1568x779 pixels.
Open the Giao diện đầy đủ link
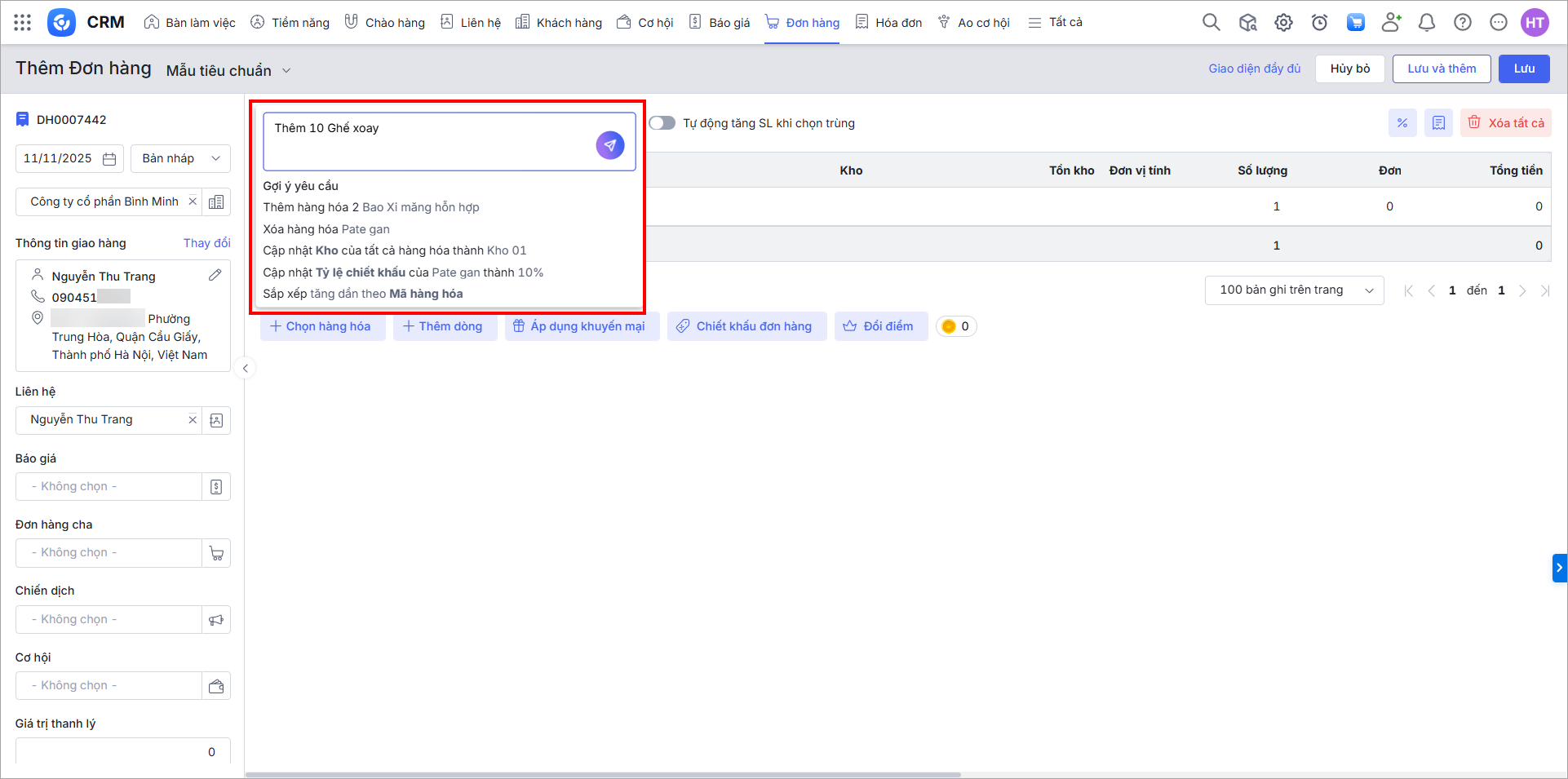pyautogui.click(x=1254, y=69)
